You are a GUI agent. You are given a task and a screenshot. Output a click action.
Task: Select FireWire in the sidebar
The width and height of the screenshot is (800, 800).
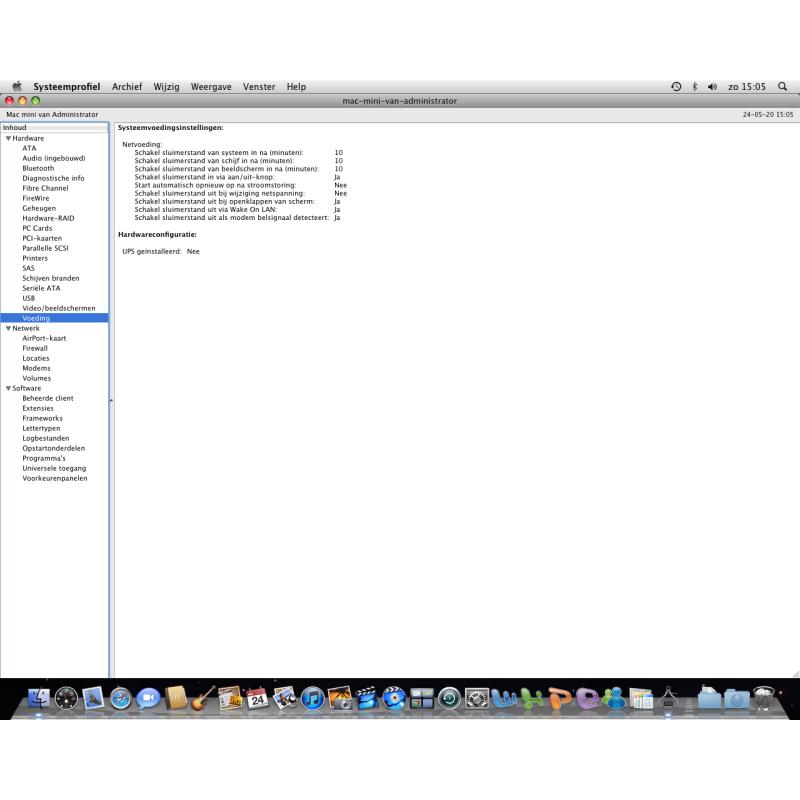point(36,198)
